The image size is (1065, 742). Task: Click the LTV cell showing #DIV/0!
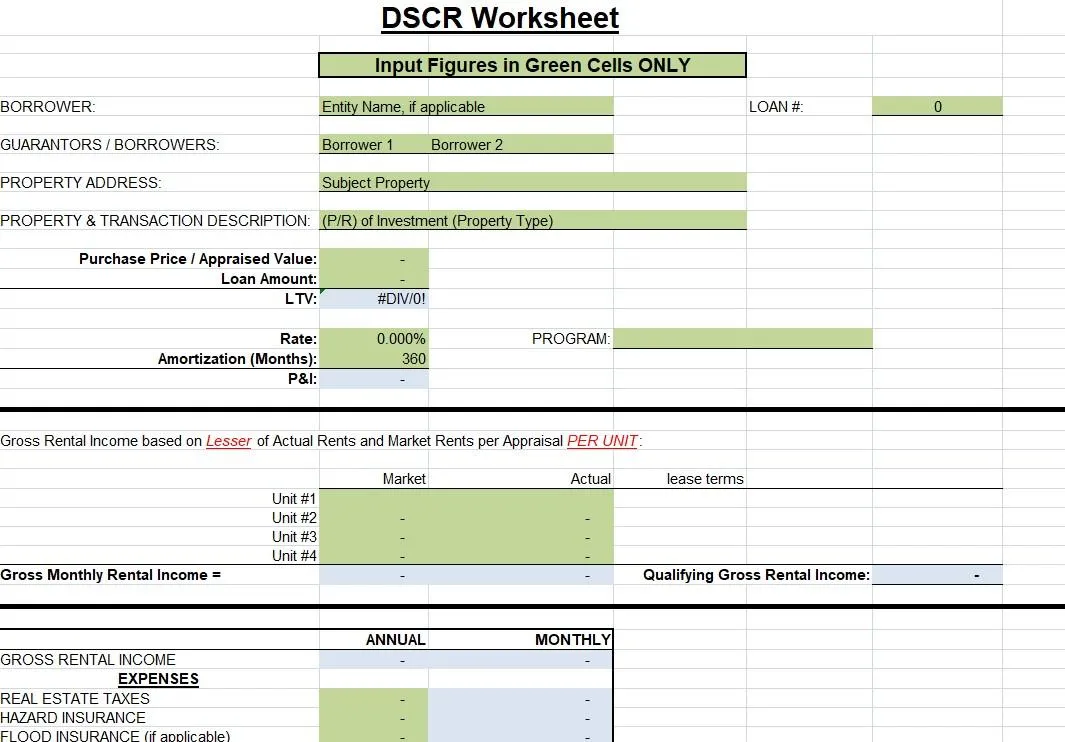(374, 299)
